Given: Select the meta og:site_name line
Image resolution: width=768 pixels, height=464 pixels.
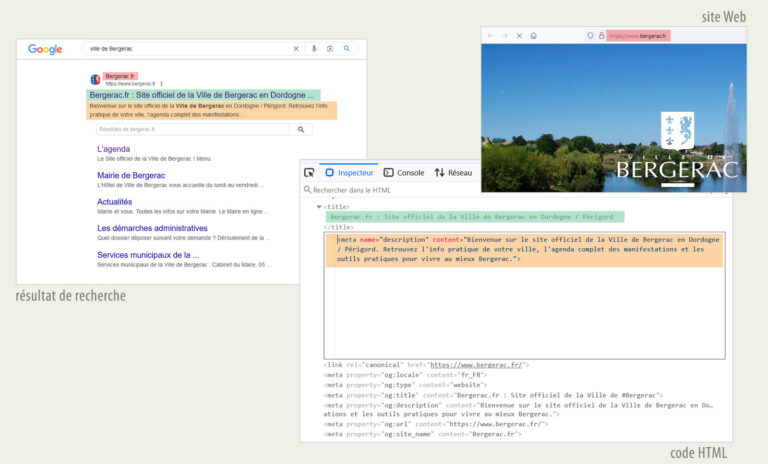Looking at the screenshot, I should (423, 434).
